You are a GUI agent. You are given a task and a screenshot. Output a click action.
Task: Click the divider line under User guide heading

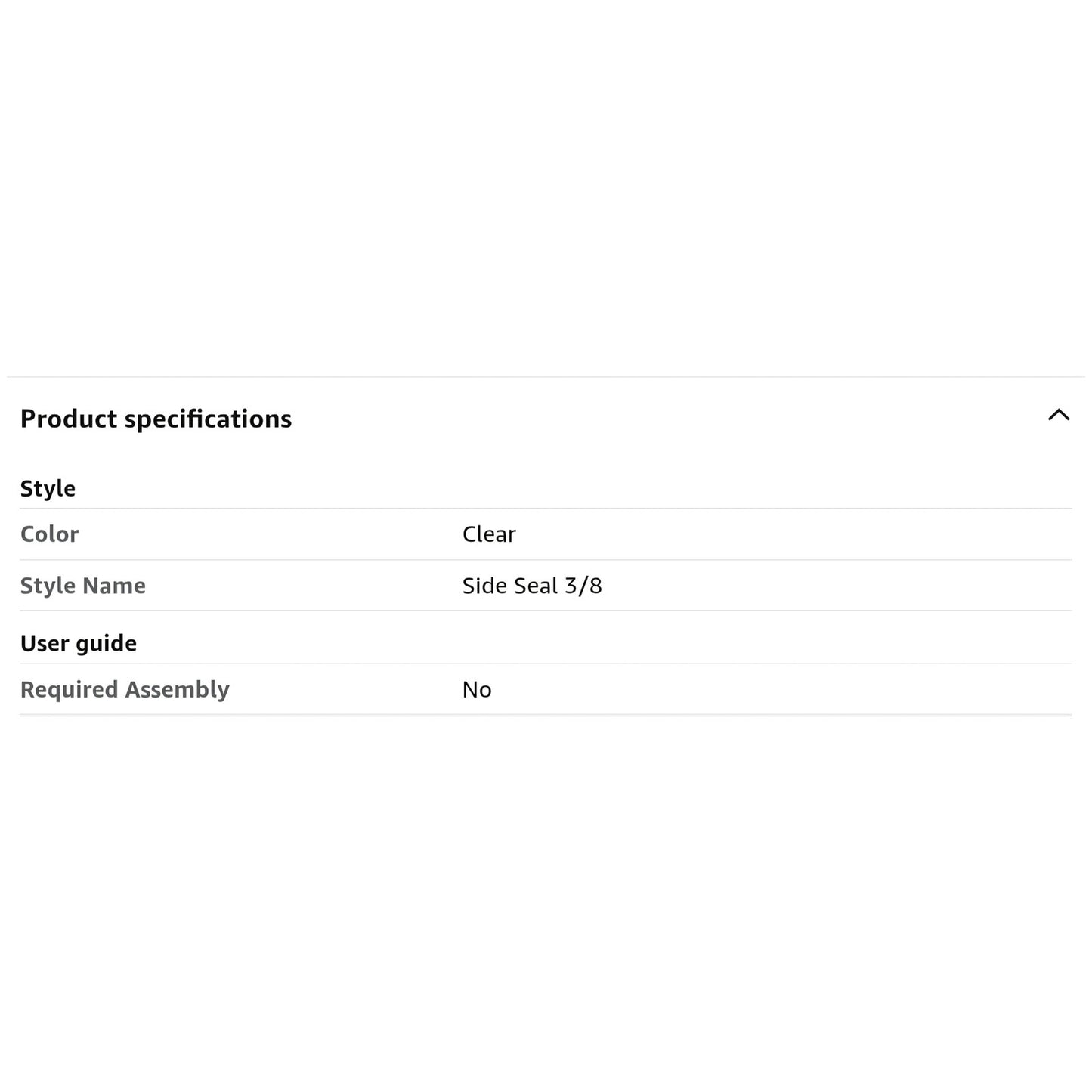[546, 664]
